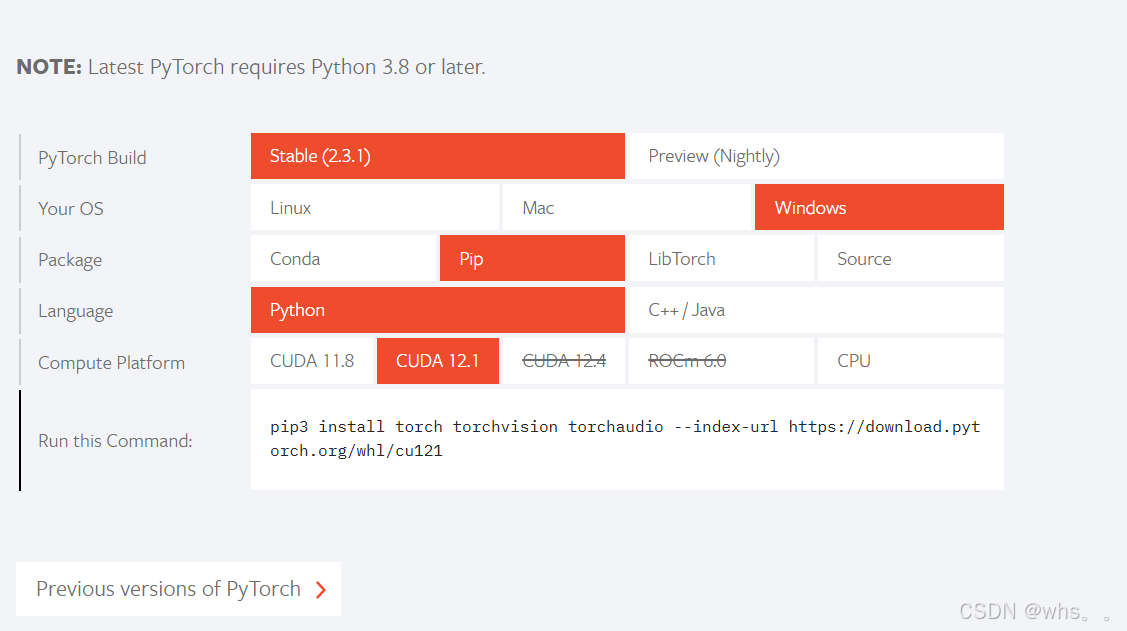This screenshot has width=1127, height=631.
Task: Choose the Conda package manager
Action: point(344,258)
